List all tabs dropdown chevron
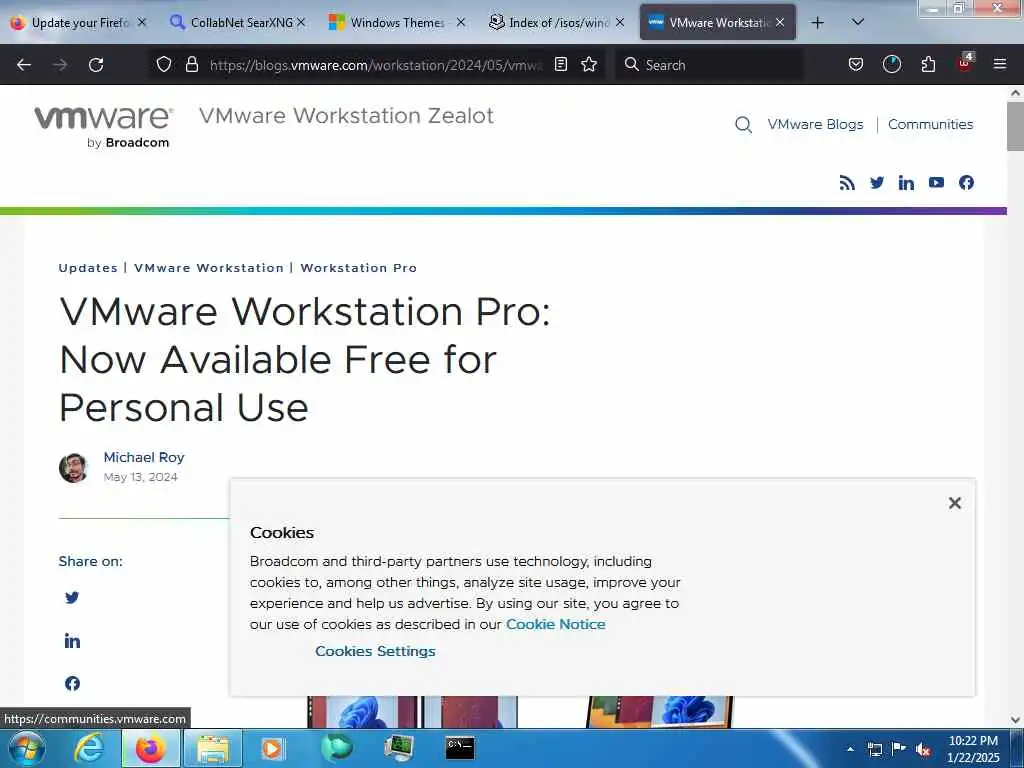1024x768 pixels. 858,22
